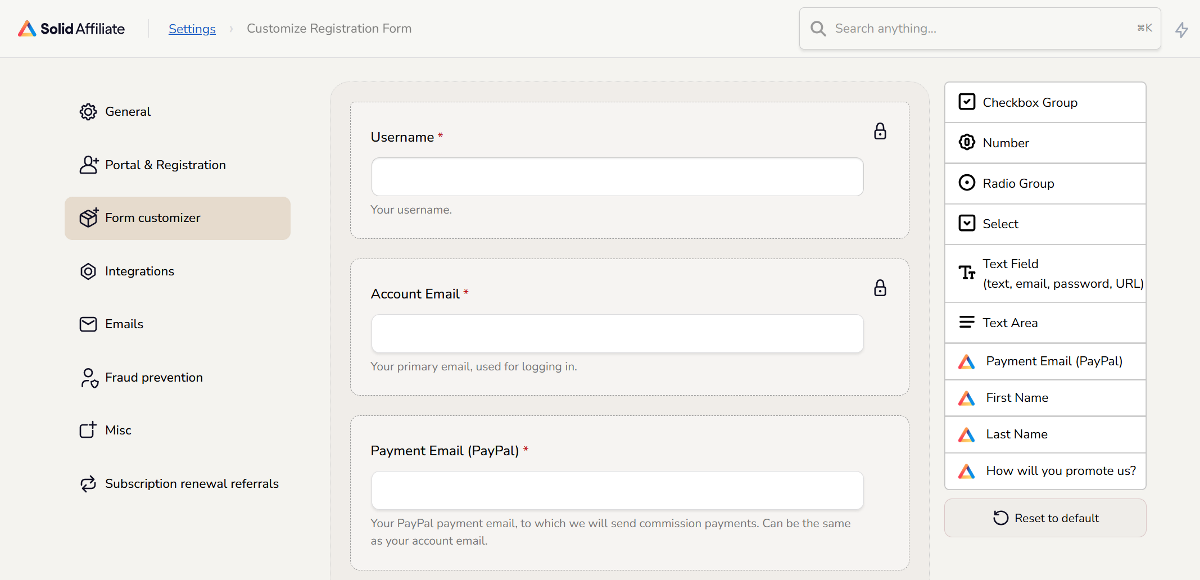1200x580 pixels.
Task: Click the lock icon on Account Email field
Action: click(880, 288)
